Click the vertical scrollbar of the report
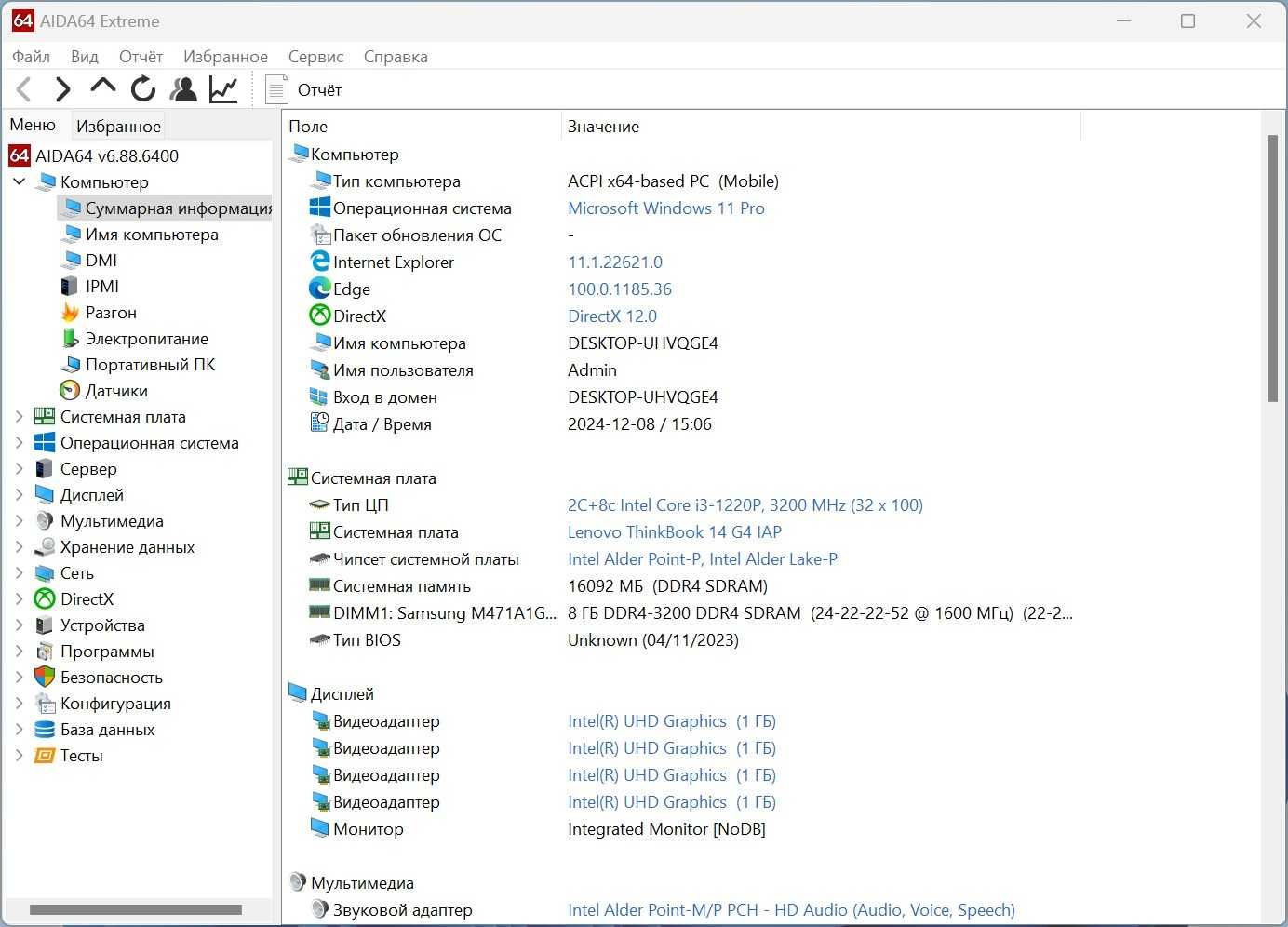 point(1272,268)
